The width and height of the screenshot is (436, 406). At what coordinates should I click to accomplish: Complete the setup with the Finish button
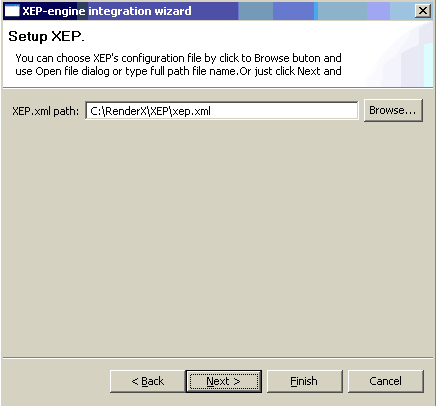click(304, 381)
